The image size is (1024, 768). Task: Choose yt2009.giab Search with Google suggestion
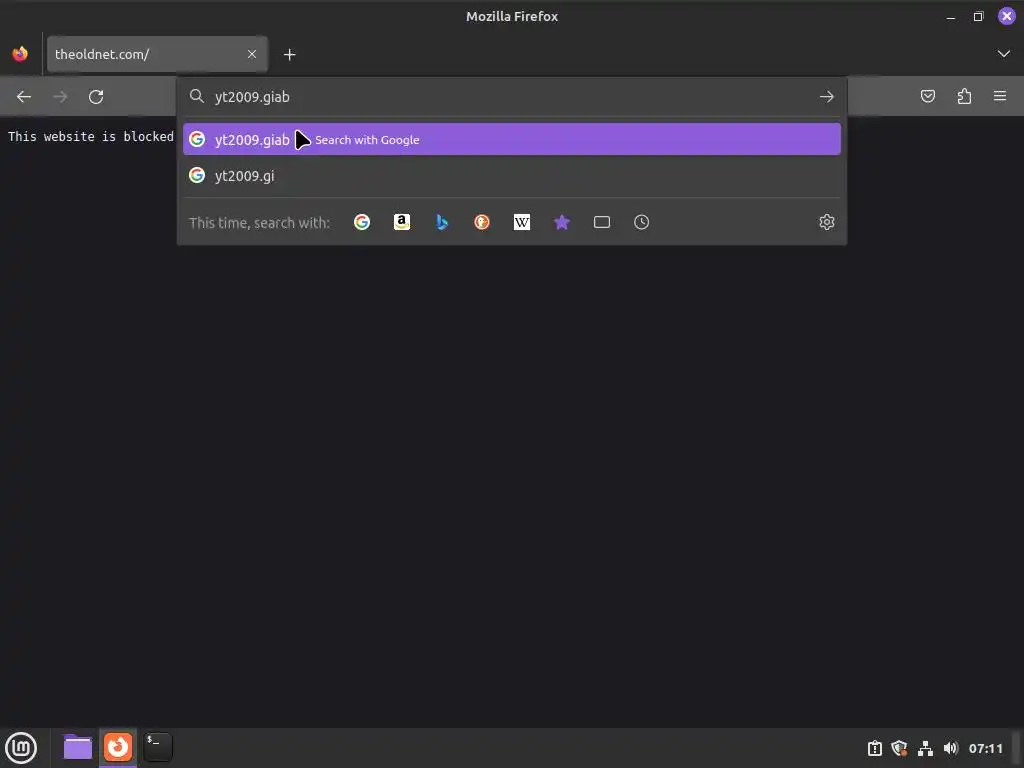[511, 139]
